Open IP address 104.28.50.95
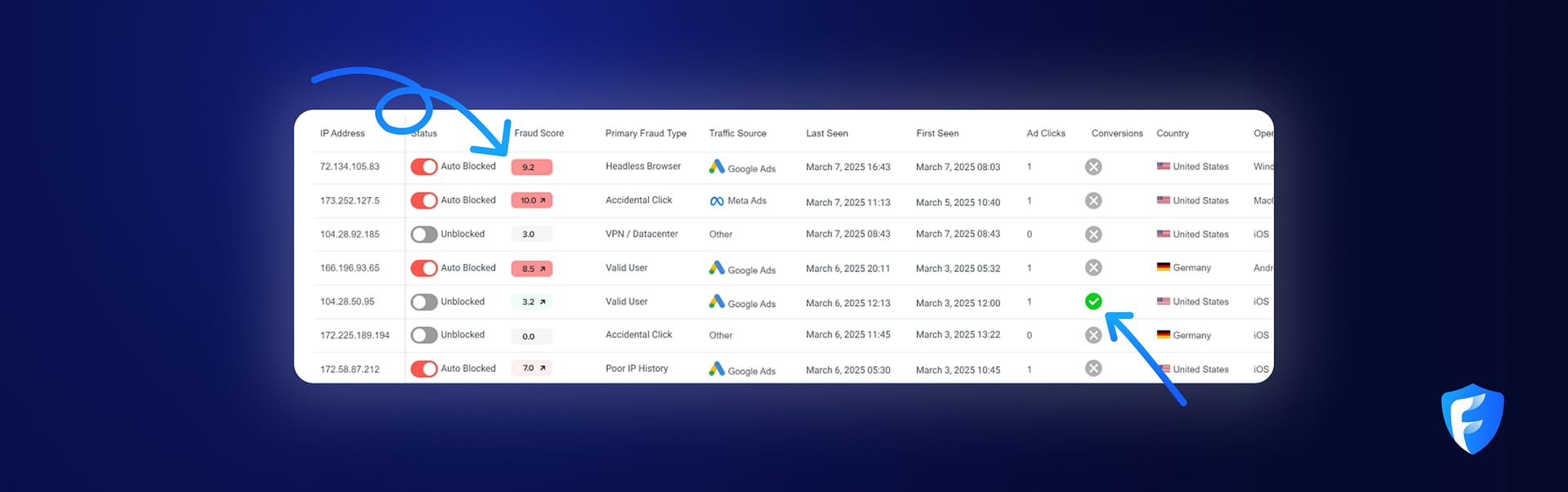The image size is (1568, 492). click(347, 302)
